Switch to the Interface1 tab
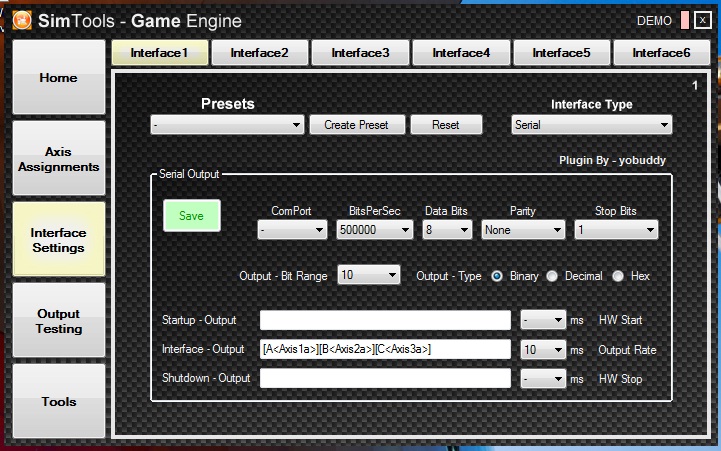Viewport: 721px width, 451px height. (x=160, y=53)
